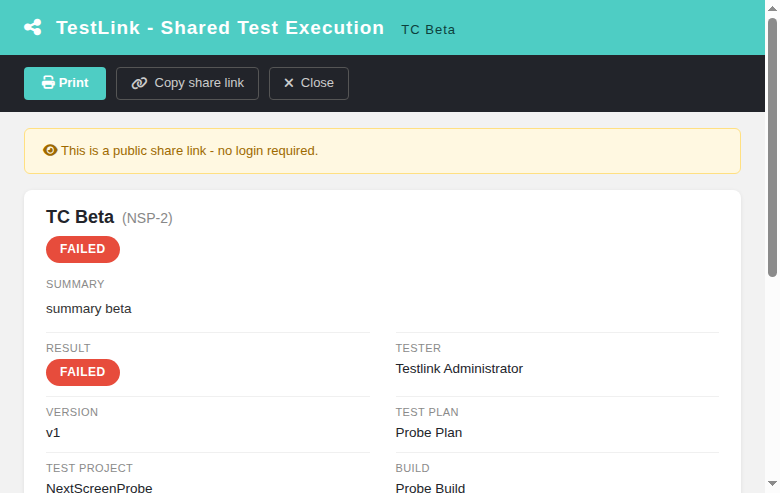Close the shared execution view
The width and height of the screenshot is (780, 493).
point(309,83)
